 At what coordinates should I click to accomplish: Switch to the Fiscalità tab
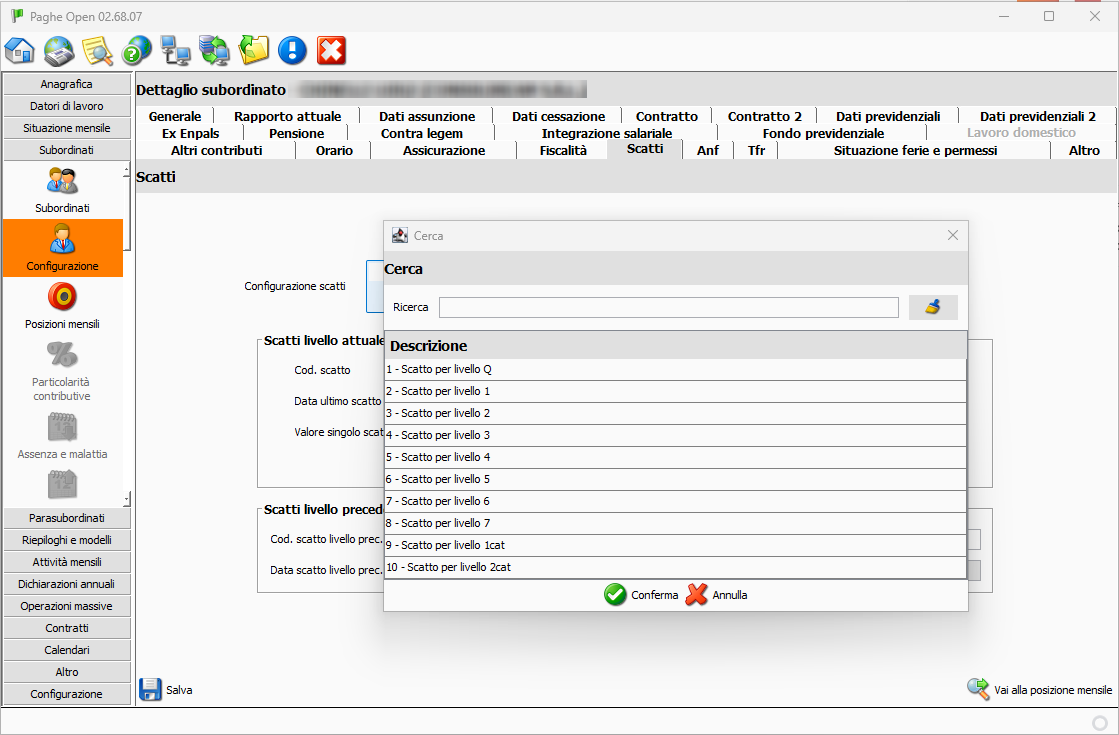(x=562, y=150)
